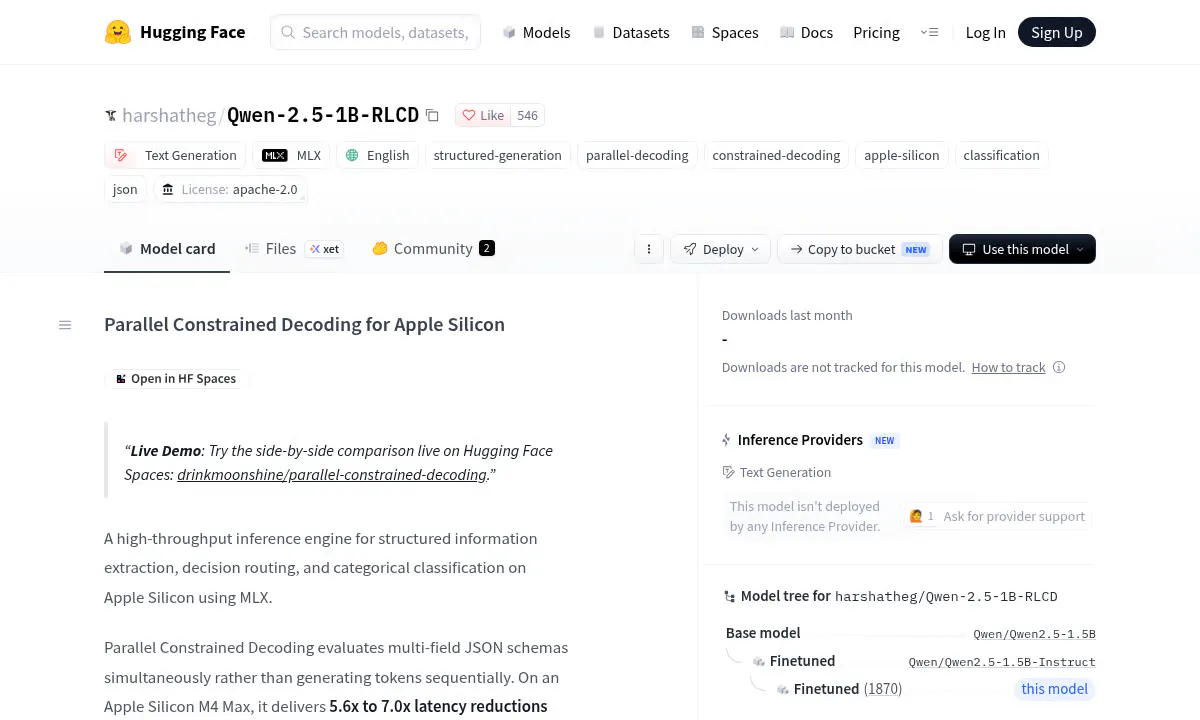Open the Model card tab
The height and width of the screenshot is (720, 1200).
[167, 248]
